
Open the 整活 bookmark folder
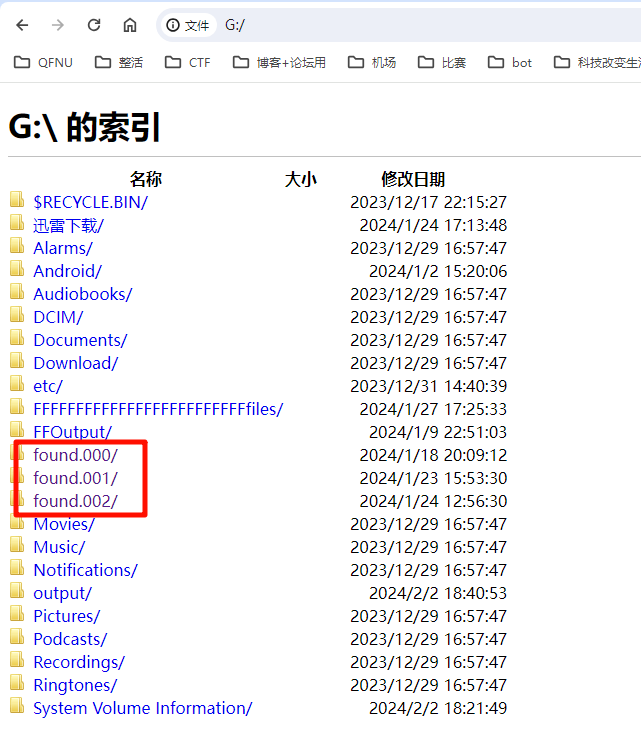coord(119,62)
